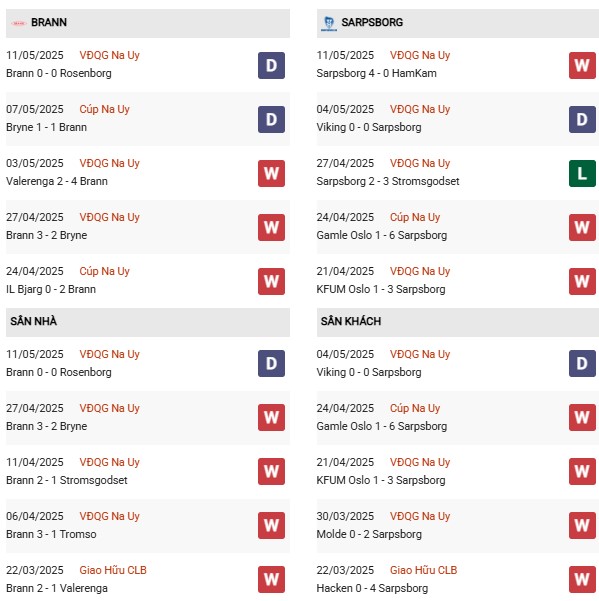Click the Brann 2-1 Stromsgodset match result
The width and height of the screenshot is (599, 601).
pos(67,480)
